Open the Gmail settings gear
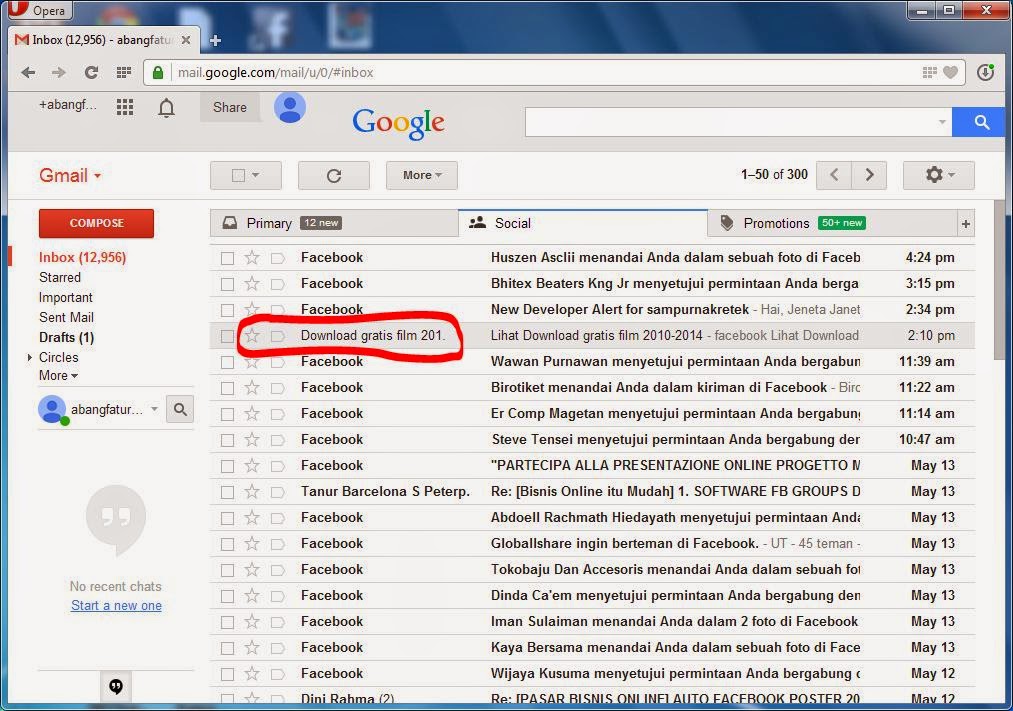The image size is (1013, 711). click(939, 175)
